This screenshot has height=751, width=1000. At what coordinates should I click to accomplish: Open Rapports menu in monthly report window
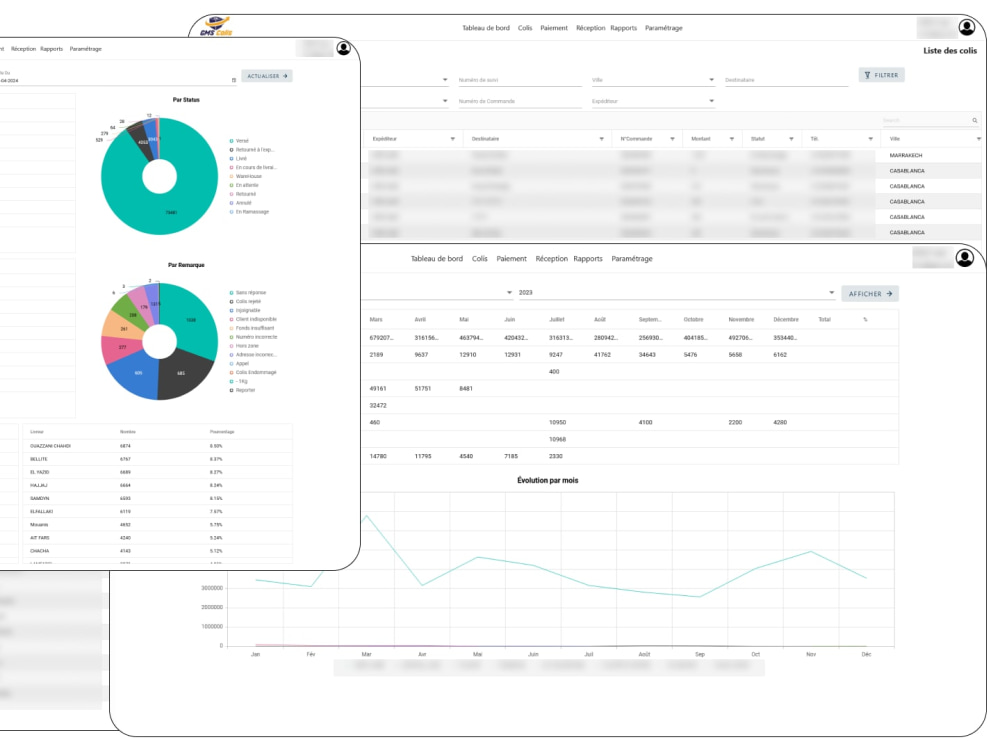click(588, 259)
